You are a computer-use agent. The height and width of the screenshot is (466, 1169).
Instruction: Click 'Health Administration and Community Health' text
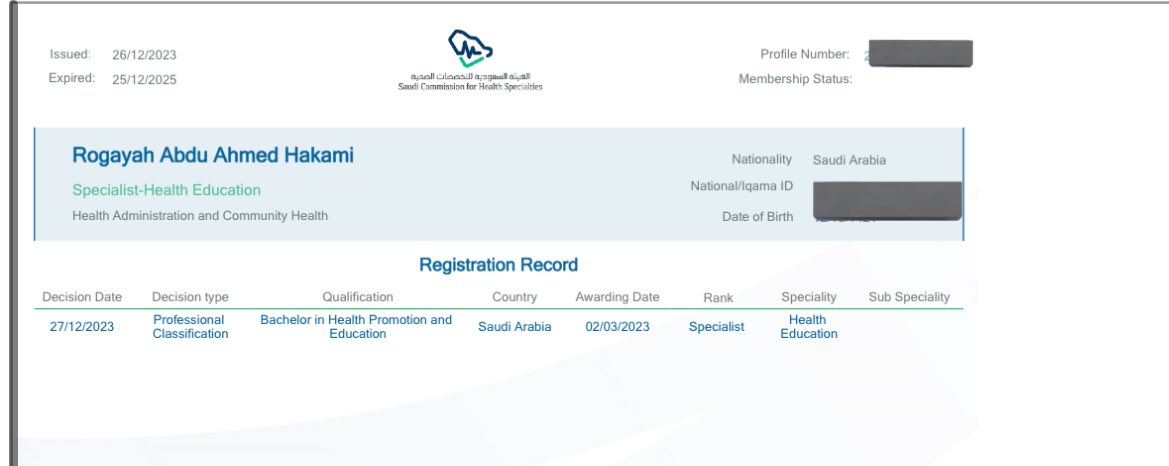click(200, 215)
